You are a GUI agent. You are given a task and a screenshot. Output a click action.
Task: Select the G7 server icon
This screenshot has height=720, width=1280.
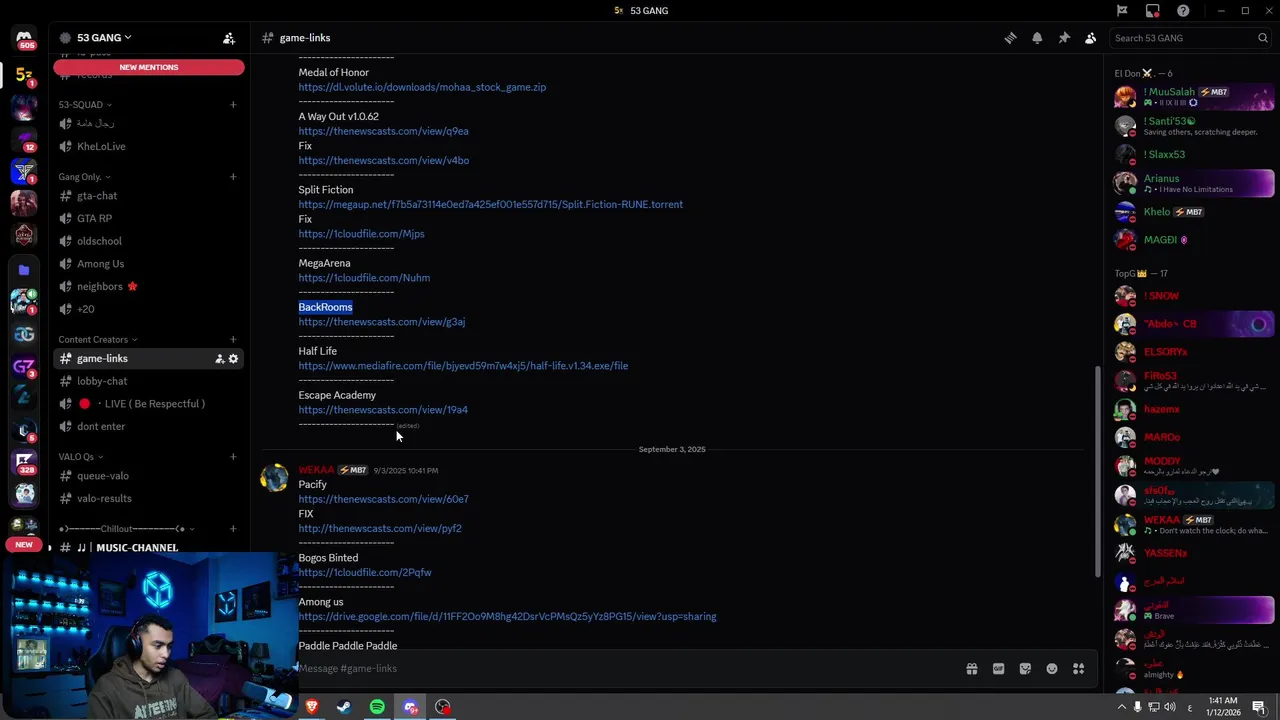pos(24,367)
